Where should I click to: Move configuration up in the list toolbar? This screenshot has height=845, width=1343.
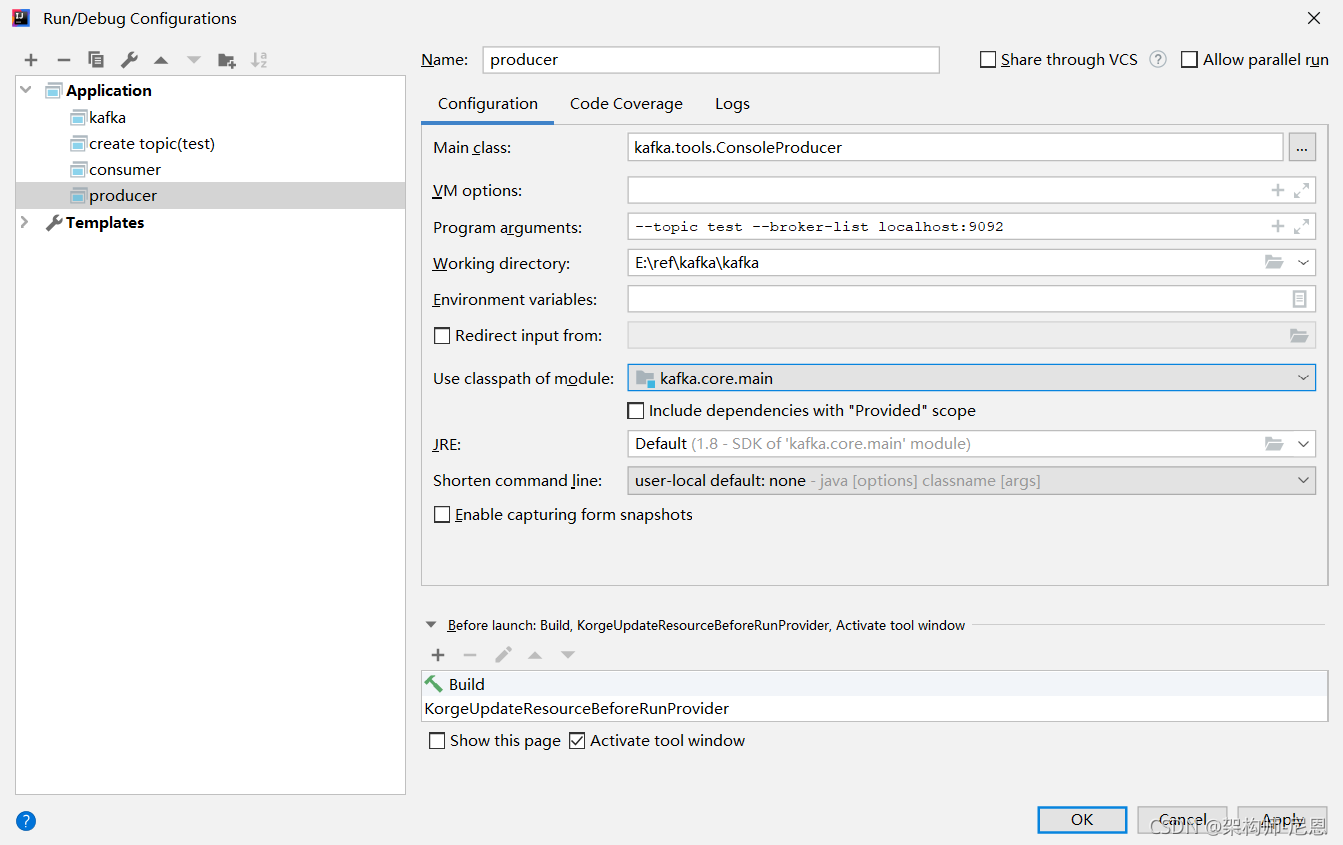(161, 60)
